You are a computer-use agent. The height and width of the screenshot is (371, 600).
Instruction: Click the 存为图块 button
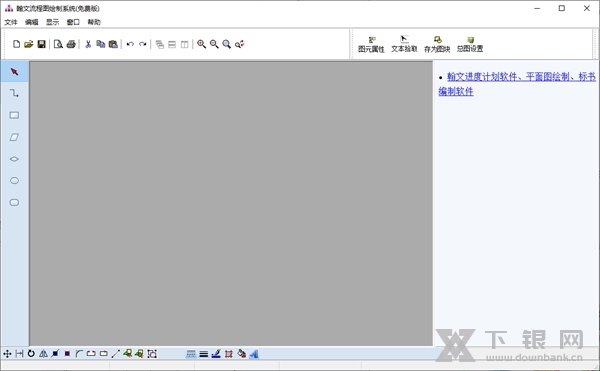click(x=437, y=44)
